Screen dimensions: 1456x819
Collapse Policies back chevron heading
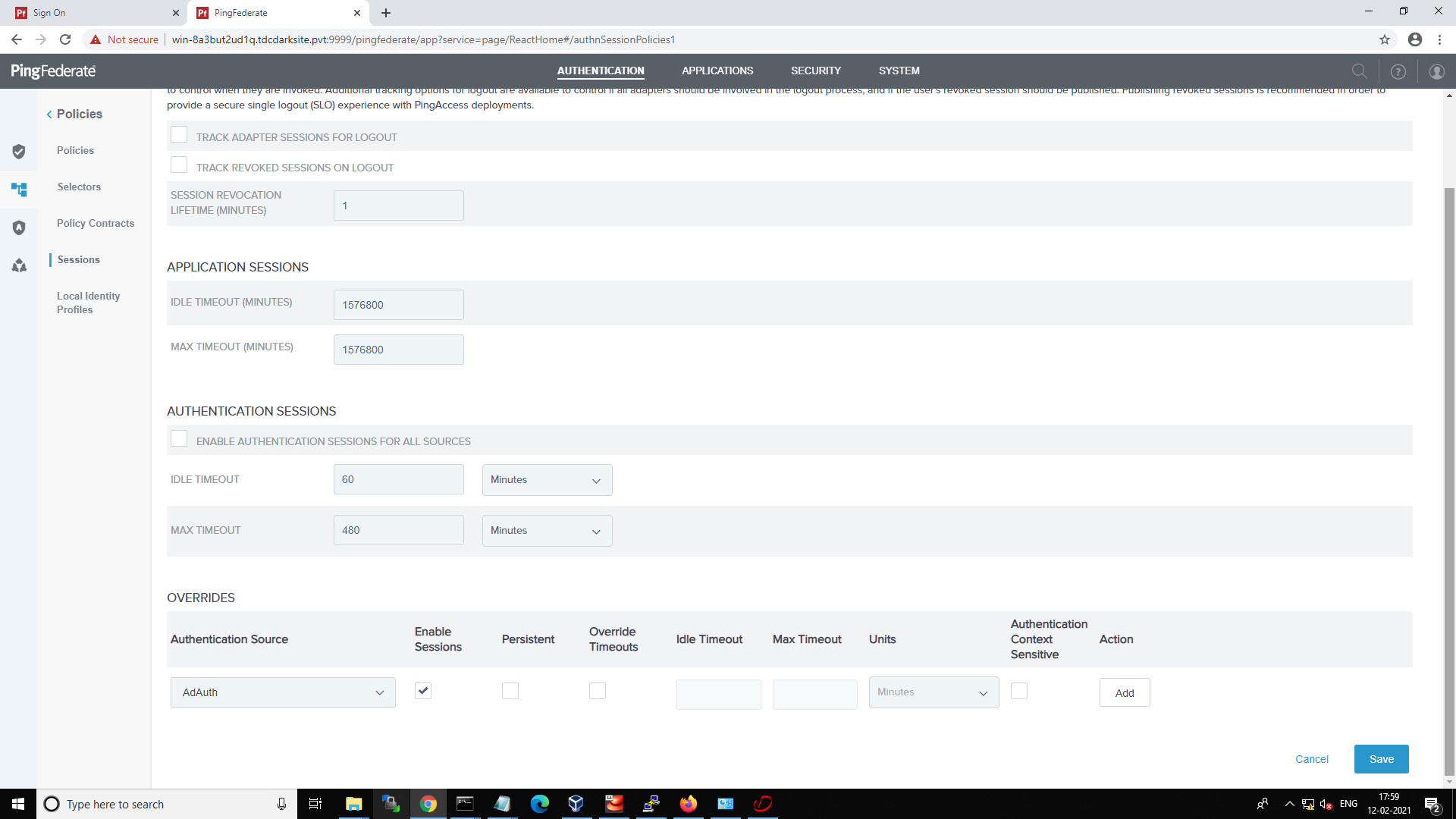[74, 114]
